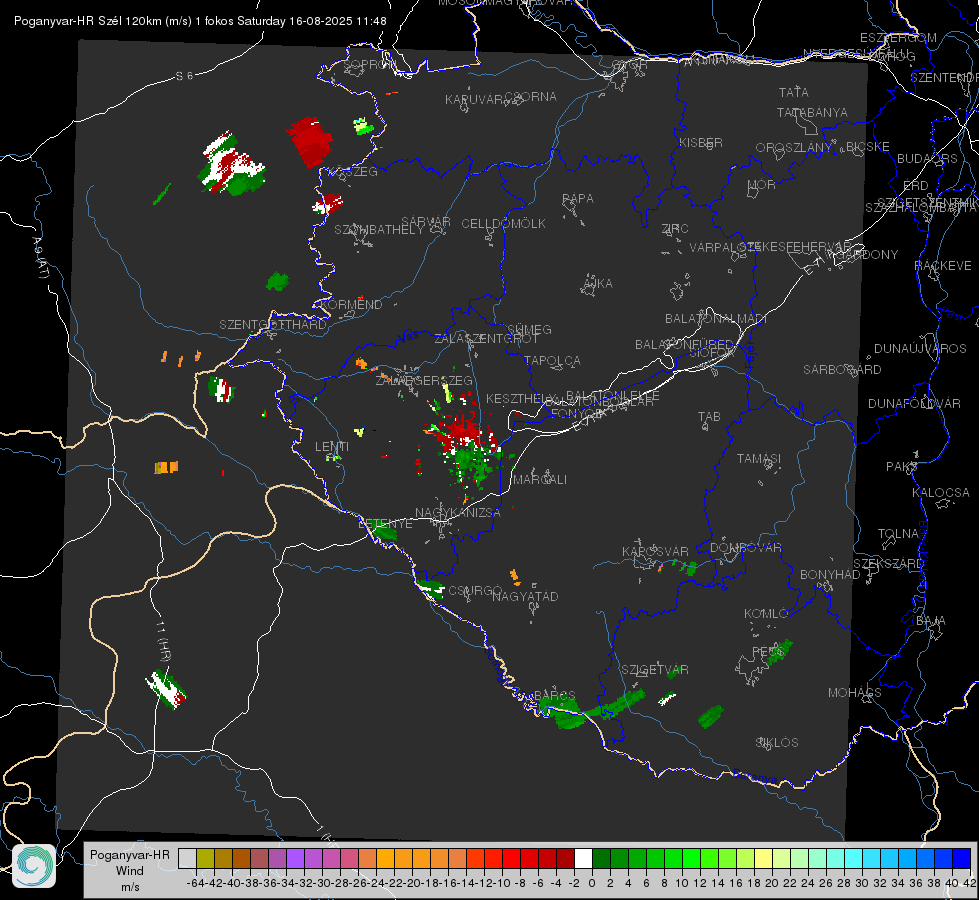Pick the dark green swatch between 0 and 2
The height and width of the screenshot is (900, 979).
[x=601, y=858]
